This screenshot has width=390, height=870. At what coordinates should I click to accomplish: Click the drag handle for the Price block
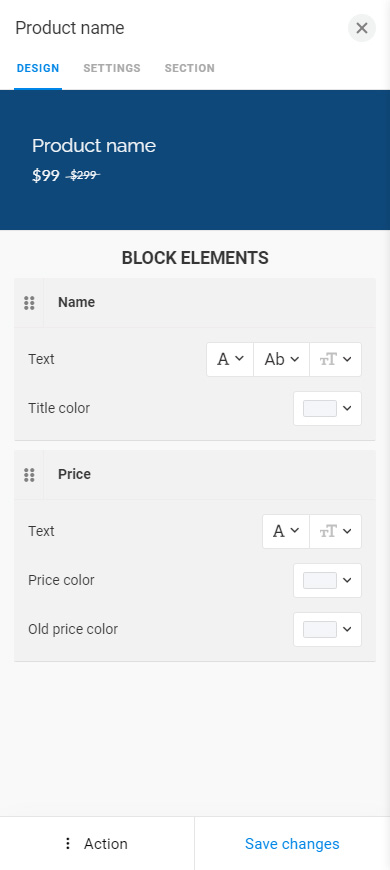(29, 475)
